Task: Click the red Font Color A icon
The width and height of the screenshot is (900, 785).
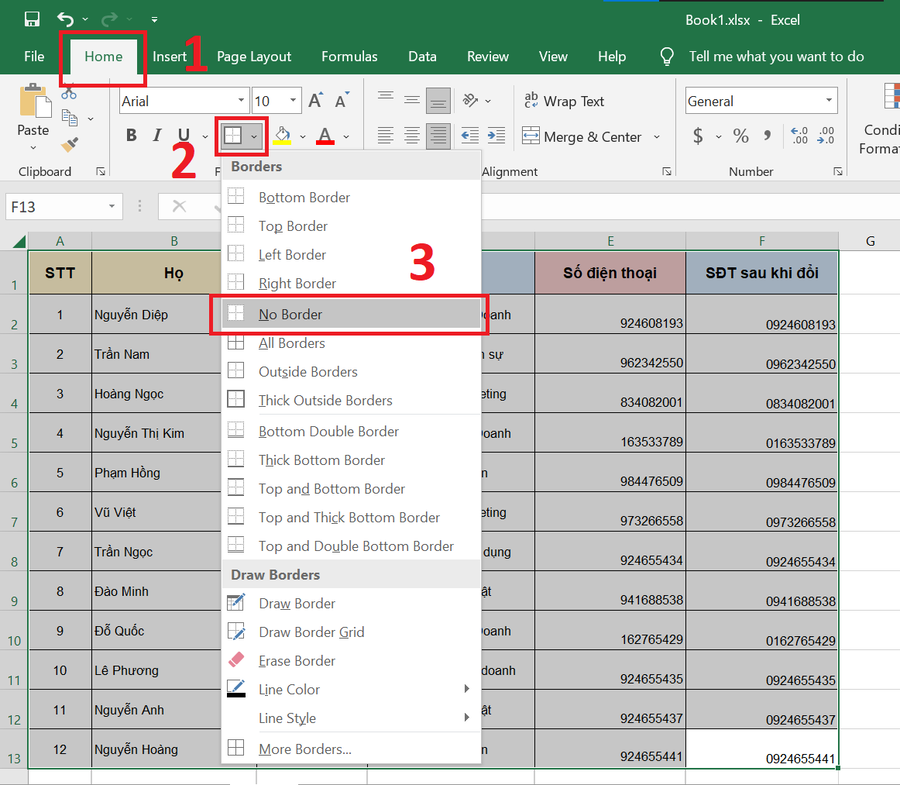Action: 325,136
